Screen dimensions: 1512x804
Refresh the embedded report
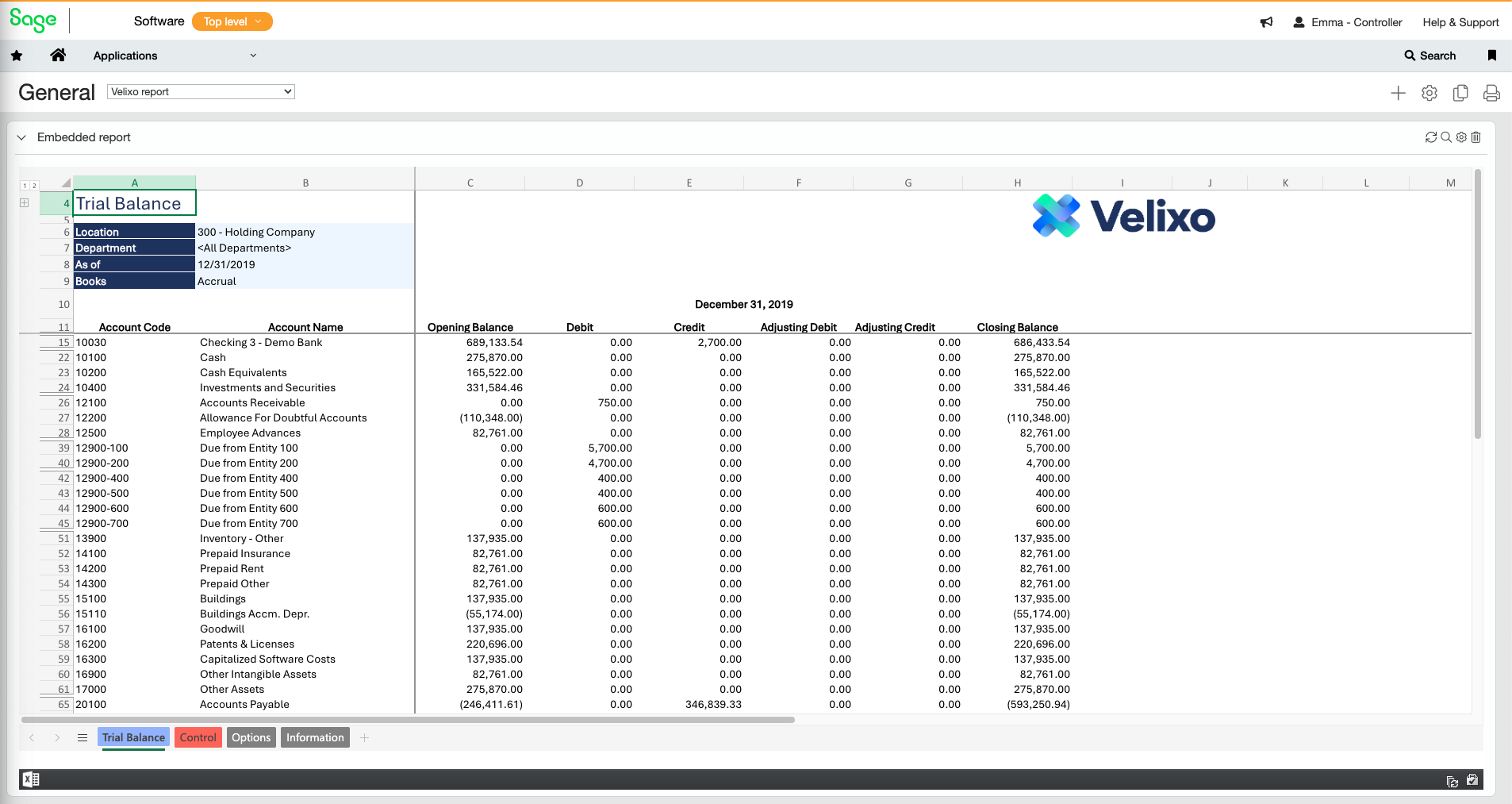[x=1430, y=137]
